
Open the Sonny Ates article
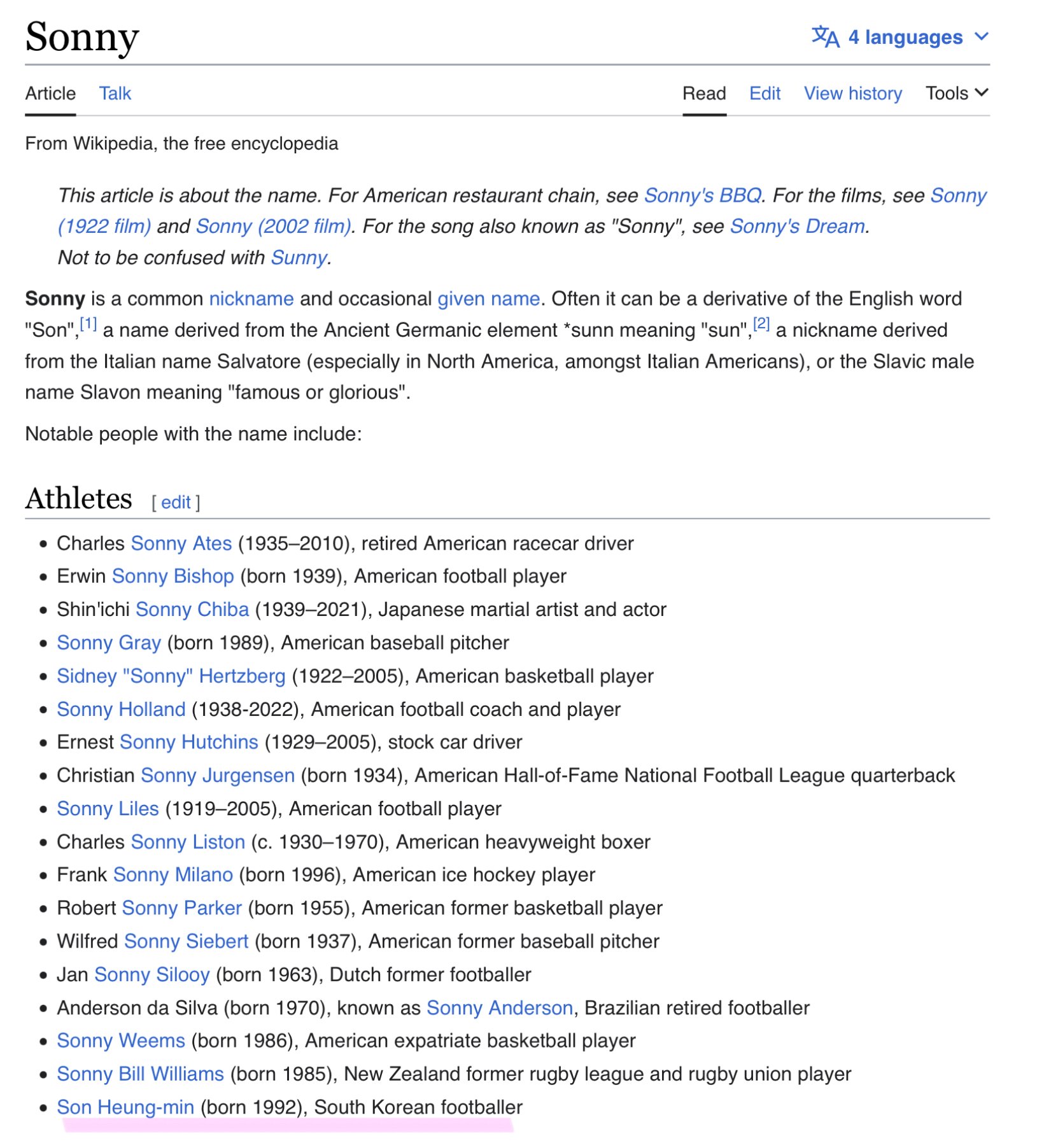coord(181,543)
